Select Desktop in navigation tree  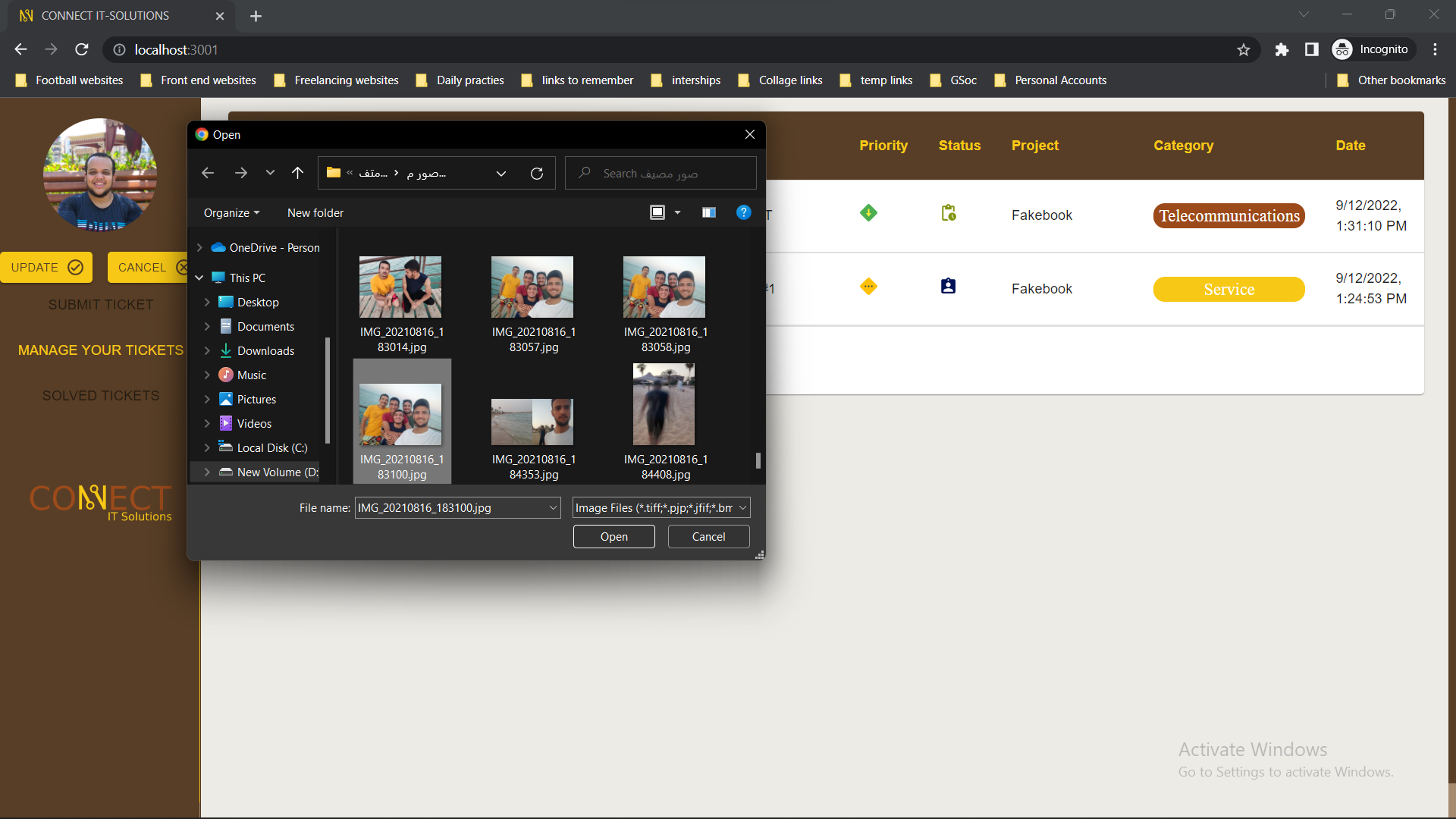click(258, 303)
